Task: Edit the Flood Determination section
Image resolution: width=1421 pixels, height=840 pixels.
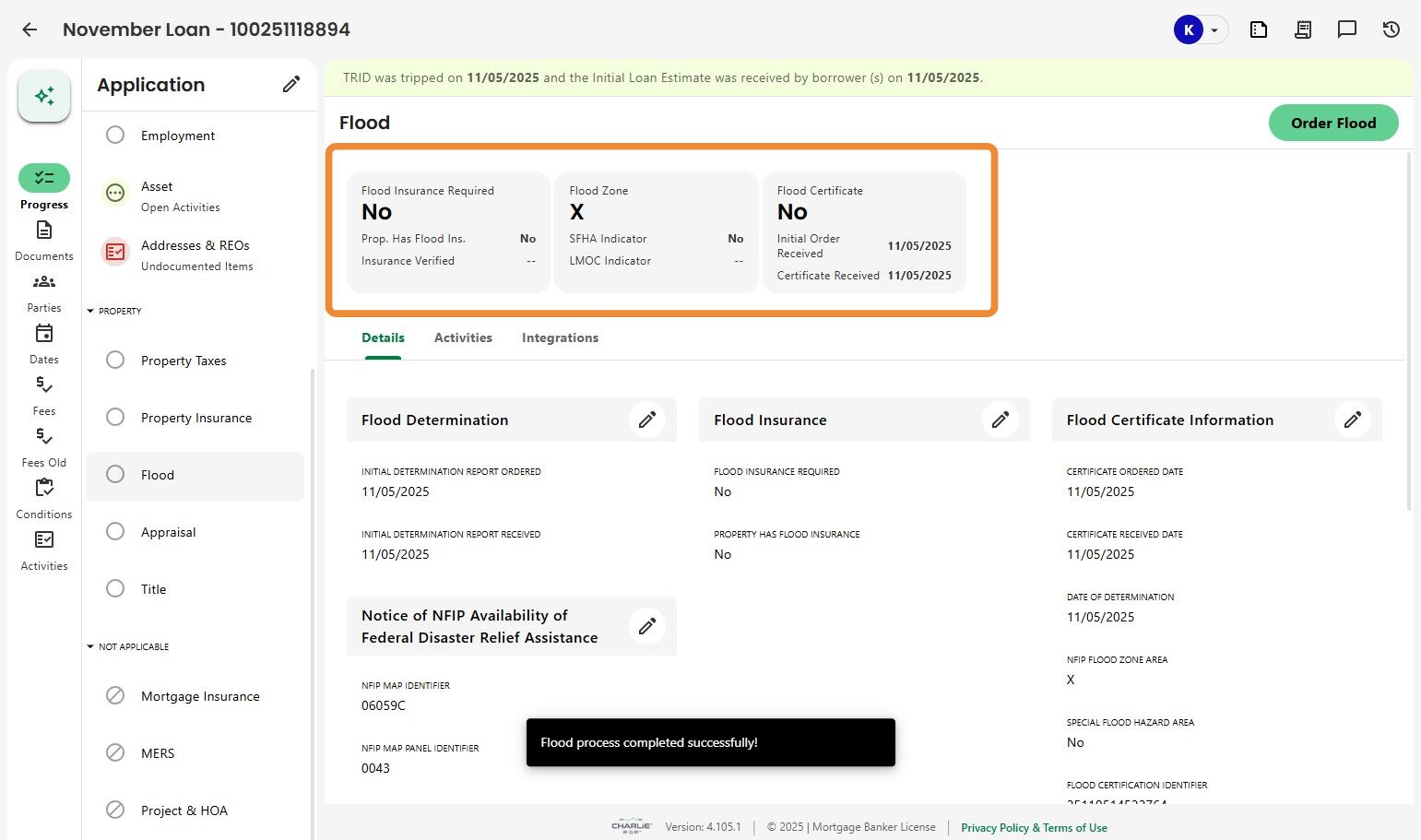Action: tap(647, 420)
